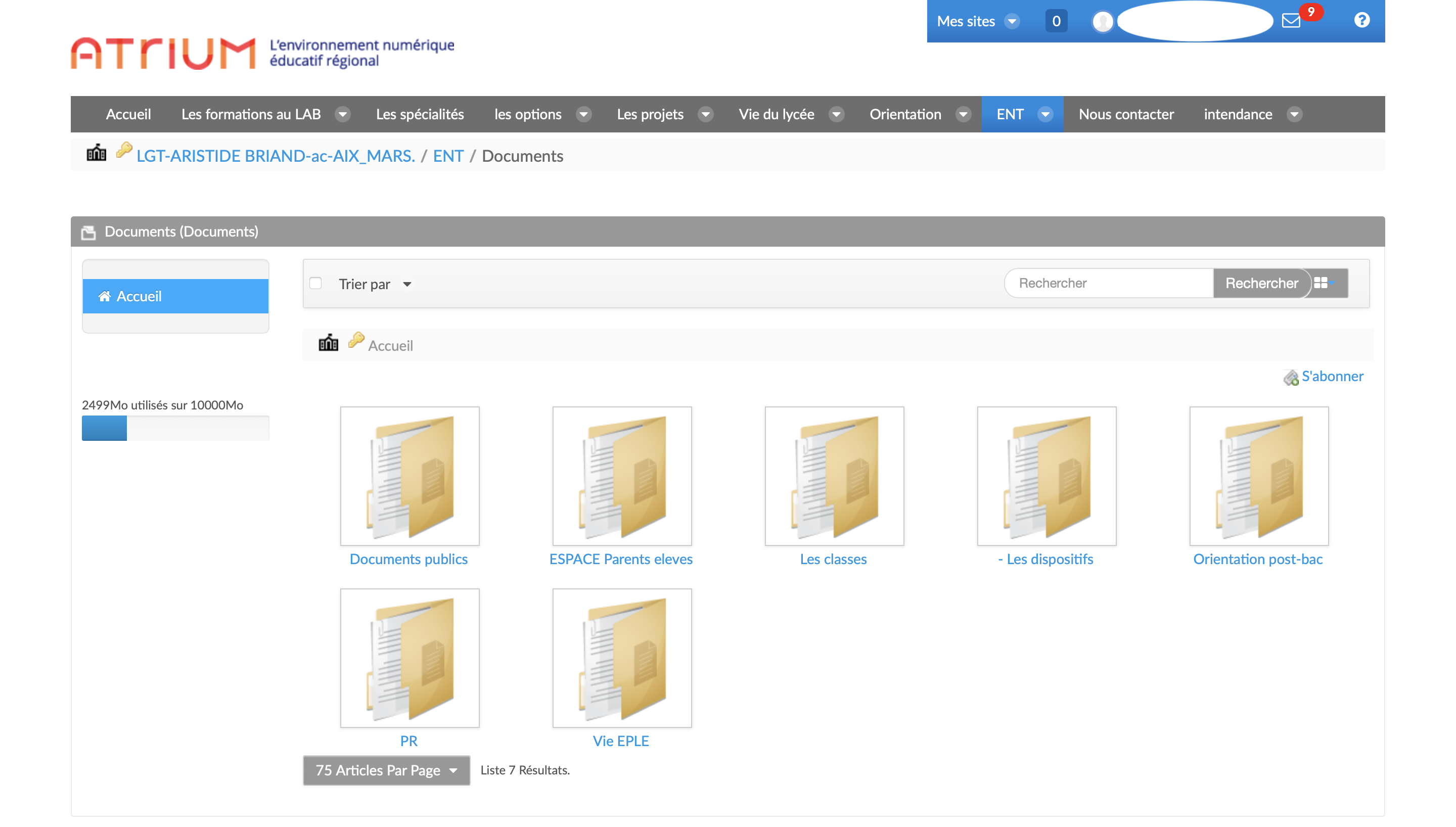Click the school icon above folder list
The height and width of the screenshot is (827, 1456).
328,343
